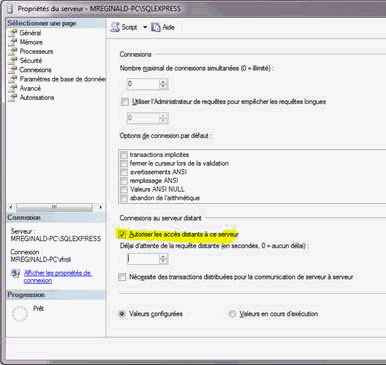The width and height of the screenshot is (386, 365).
Task: Open the Connexions page
Action: click(x=35, y=70)
